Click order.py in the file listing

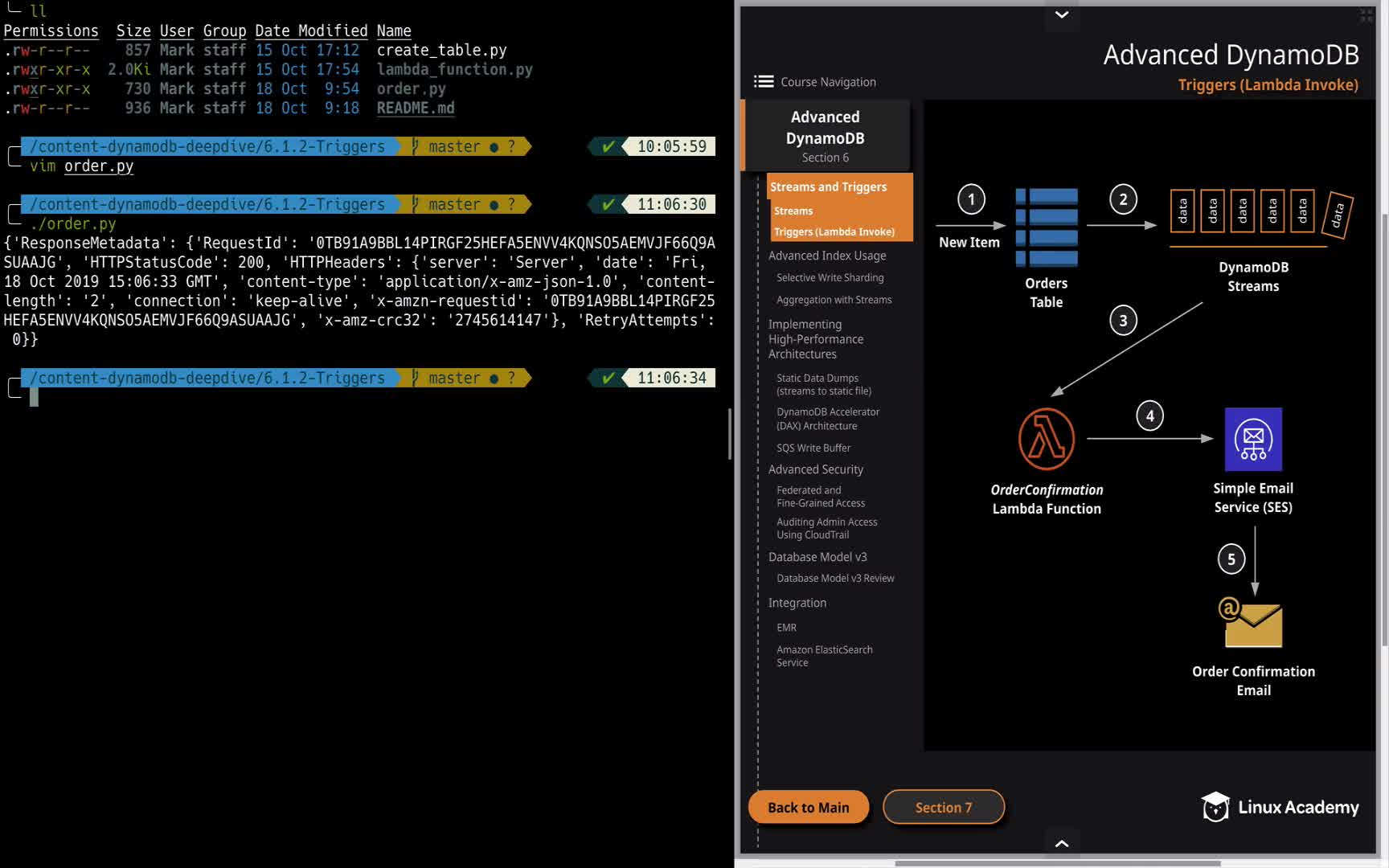point(411,88)
